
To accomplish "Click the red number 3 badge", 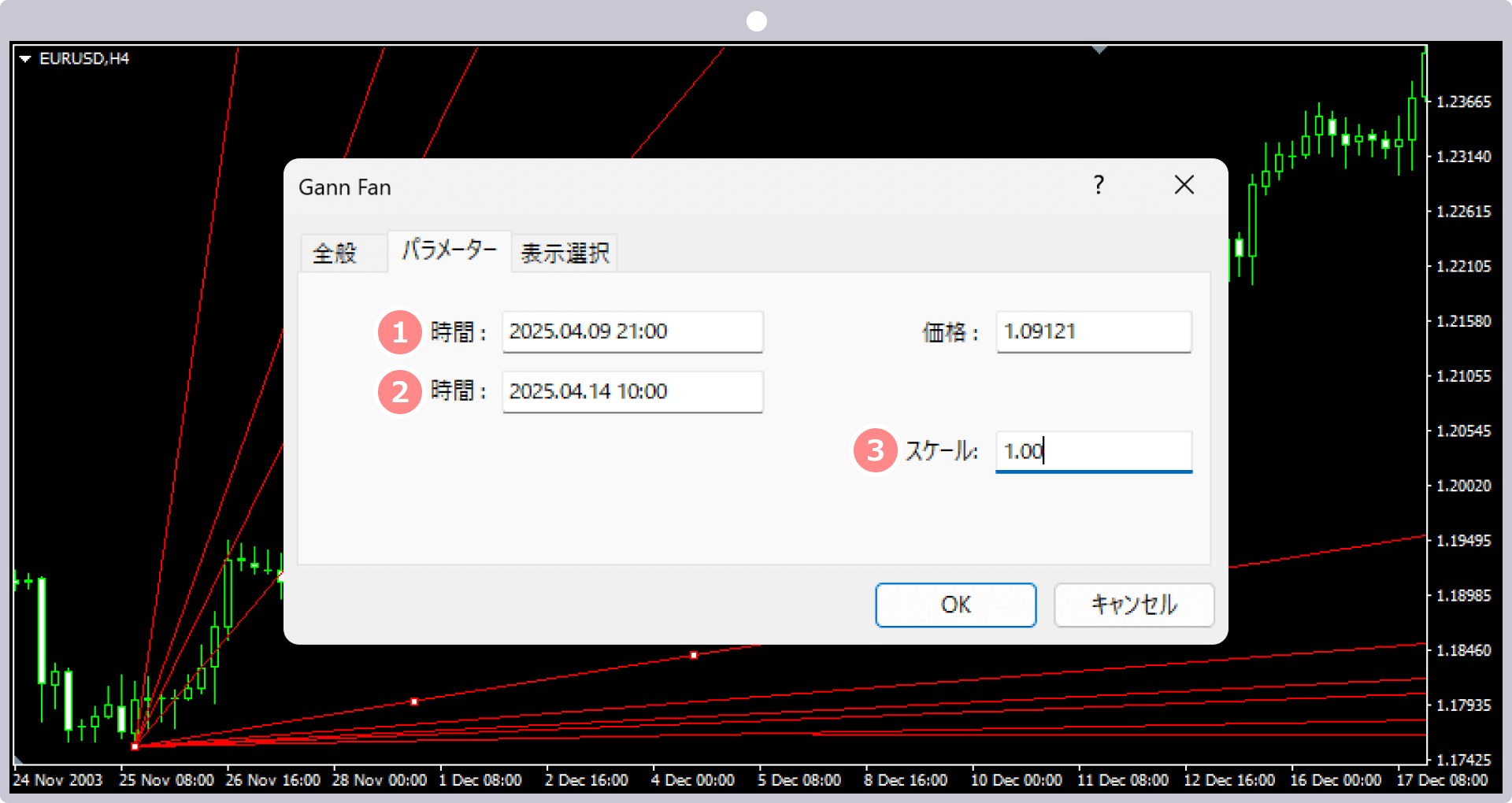I will coord(875,451).
